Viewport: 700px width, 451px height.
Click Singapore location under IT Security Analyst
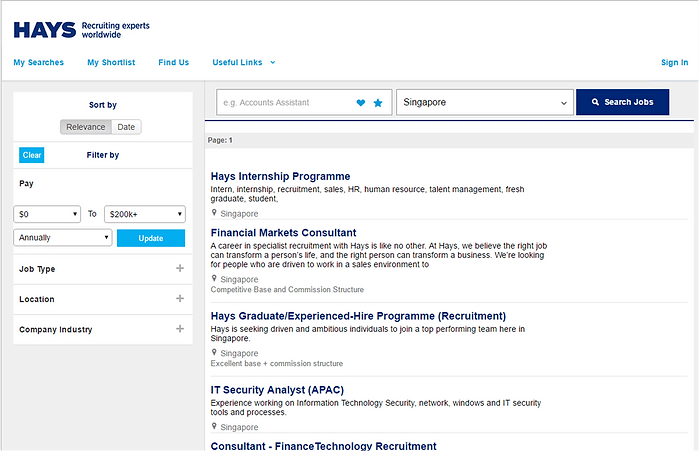pos(239,427)
